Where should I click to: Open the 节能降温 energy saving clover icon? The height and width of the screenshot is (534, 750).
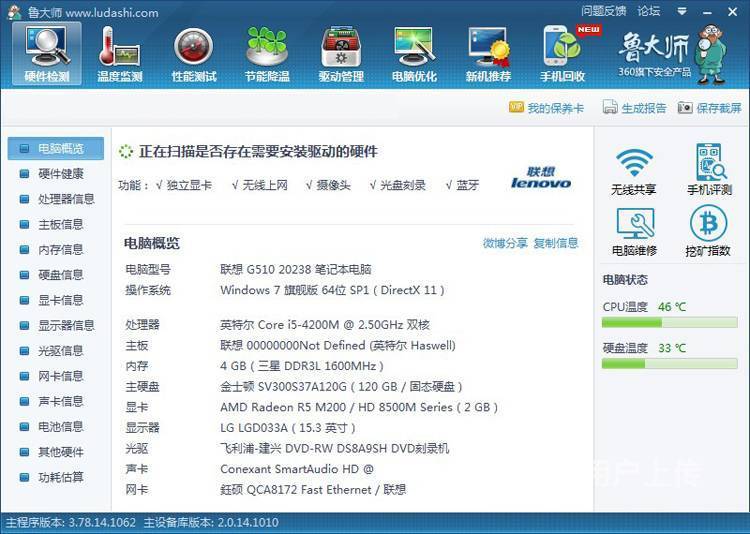[x=267, y=54]
